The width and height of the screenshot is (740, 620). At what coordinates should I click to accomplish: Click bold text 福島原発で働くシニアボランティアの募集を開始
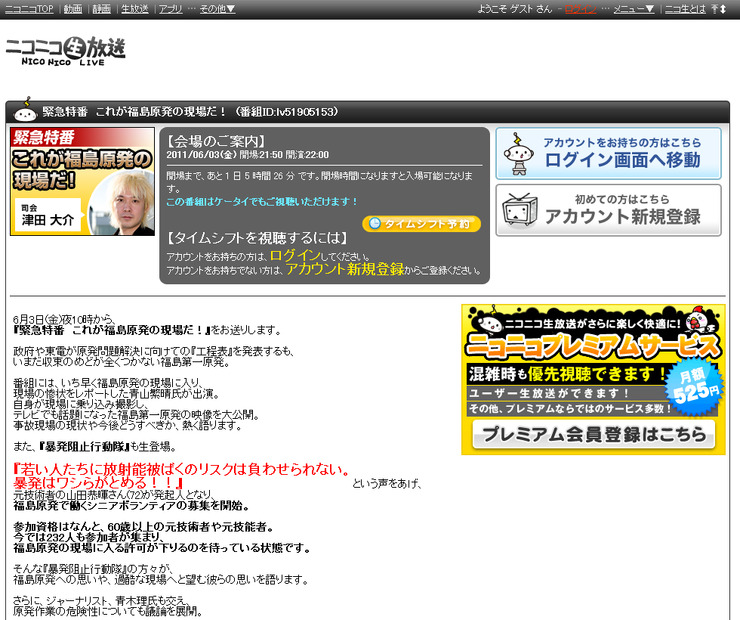(x=131, y=506)
